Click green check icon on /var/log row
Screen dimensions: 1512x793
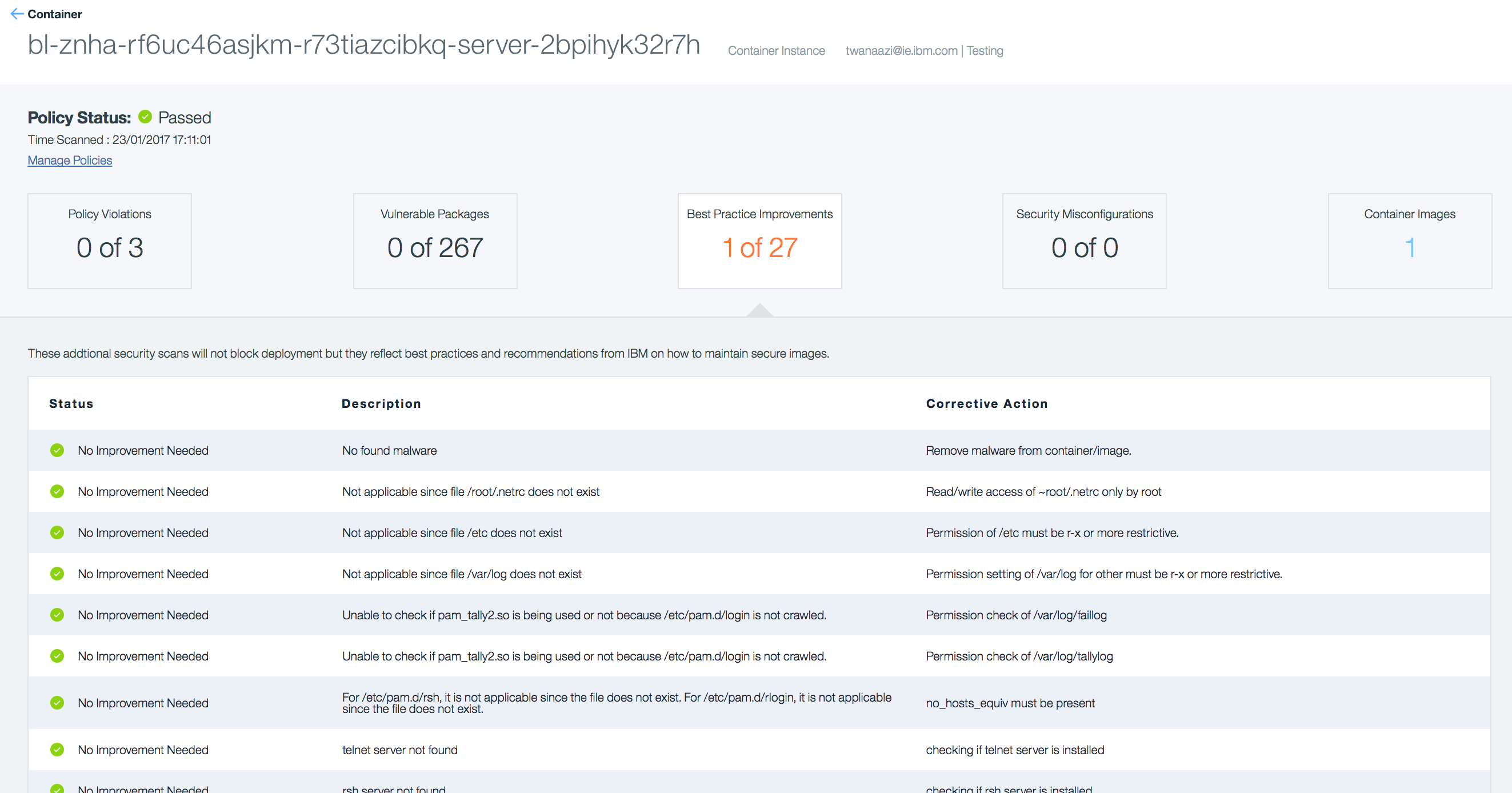(x=57, y=574)
